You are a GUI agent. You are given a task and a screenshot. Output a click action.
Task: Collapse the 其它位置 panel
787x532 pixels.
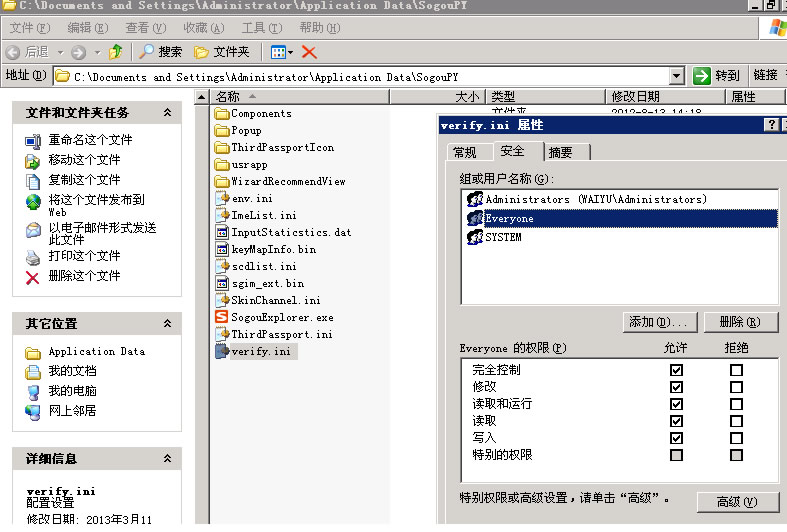pos(168,323)
